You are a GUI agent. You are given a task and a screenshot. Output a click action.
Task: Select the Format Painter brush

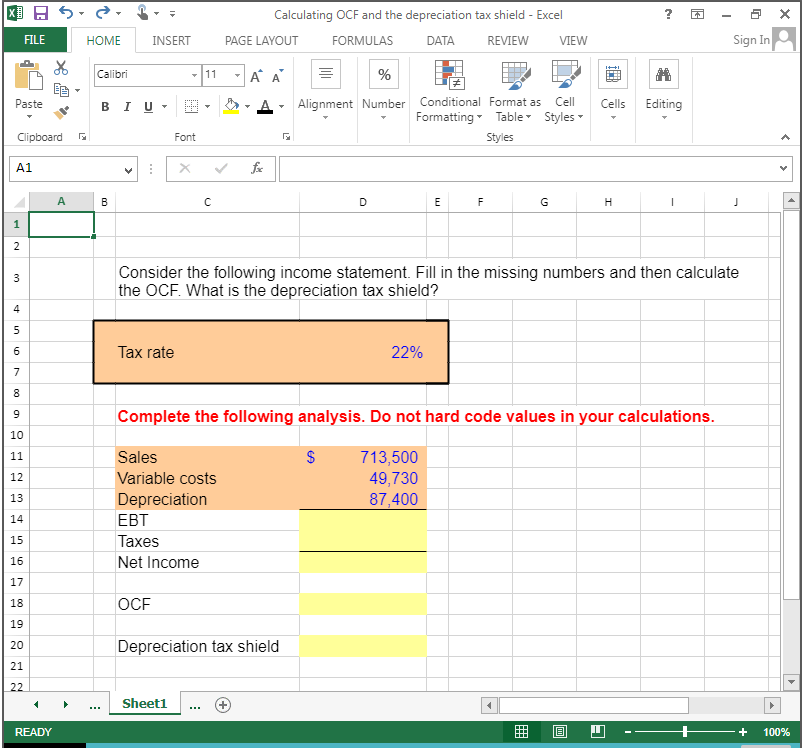click(x=61, y=112)
